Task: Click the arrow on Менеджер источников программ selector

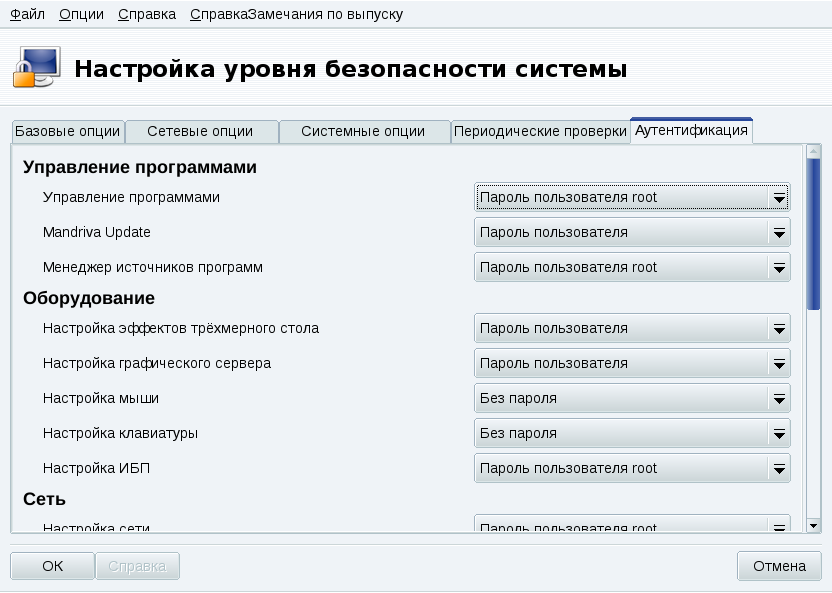Action: coord(778,267)
